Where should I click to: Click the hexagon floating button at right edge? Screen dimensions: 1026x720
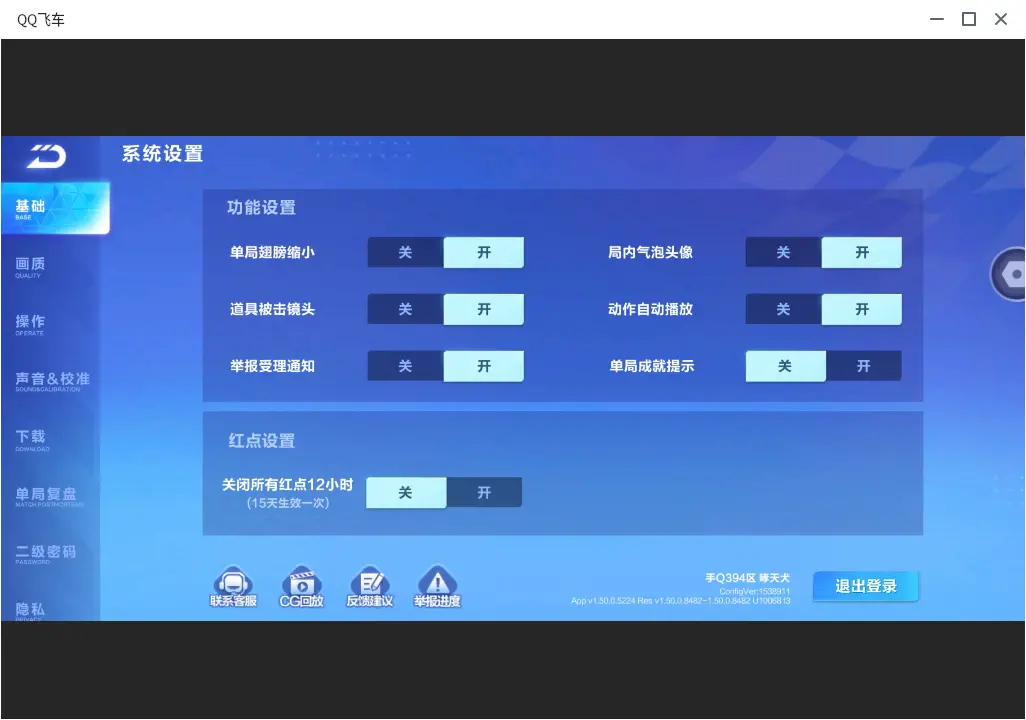click(1008, 274)
